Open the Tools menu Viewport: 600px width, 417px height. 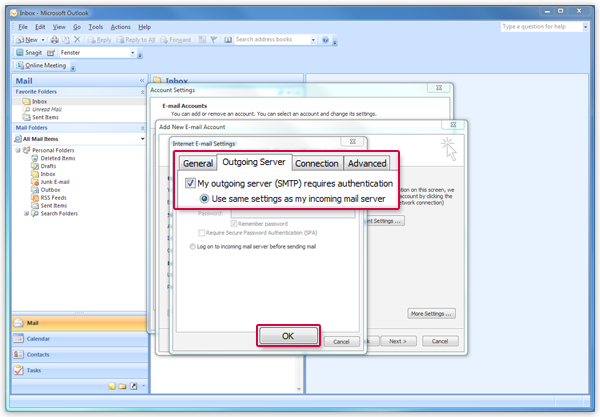coord(96,27)
